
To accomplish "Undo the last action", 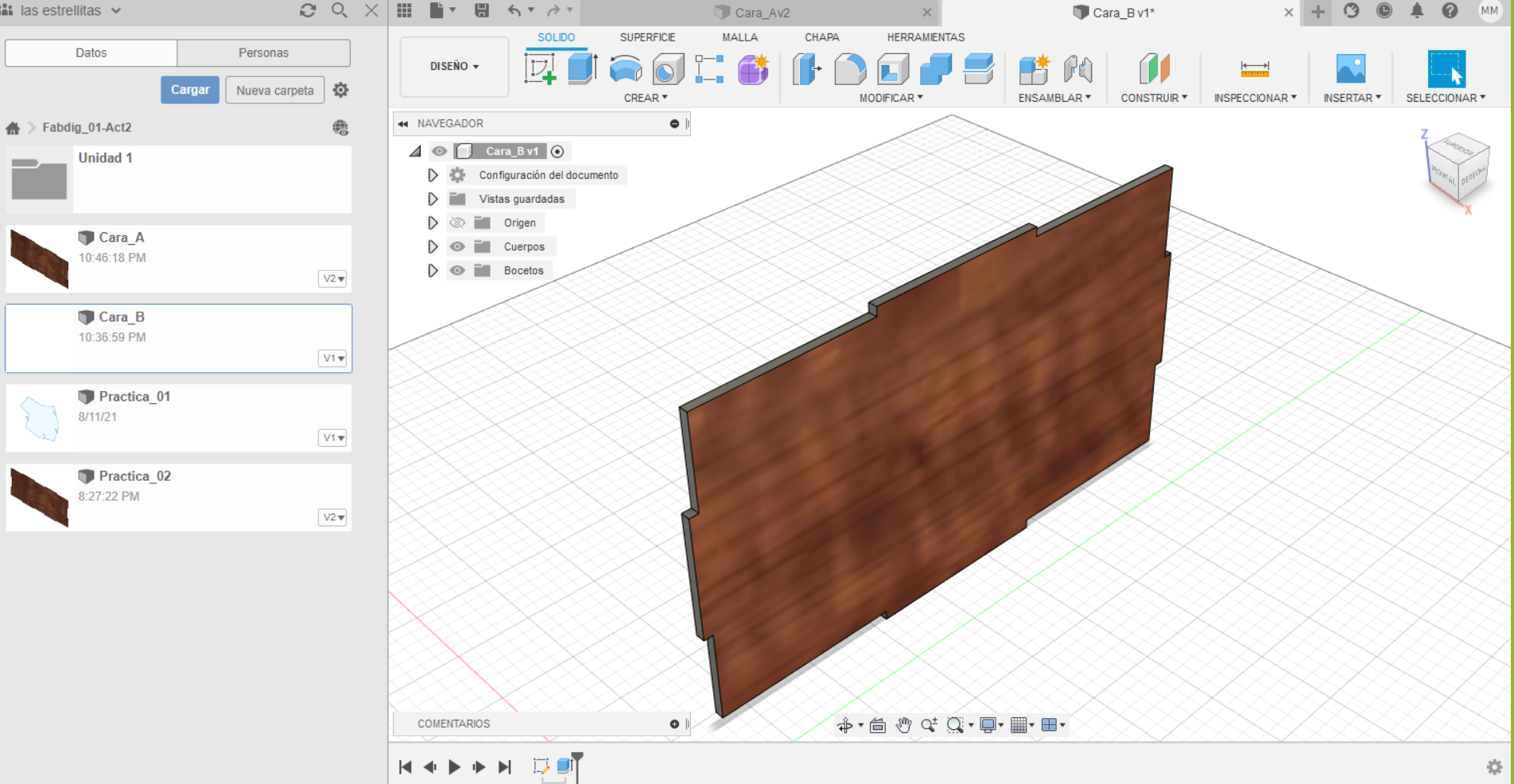I will click(x=514, y=10).
